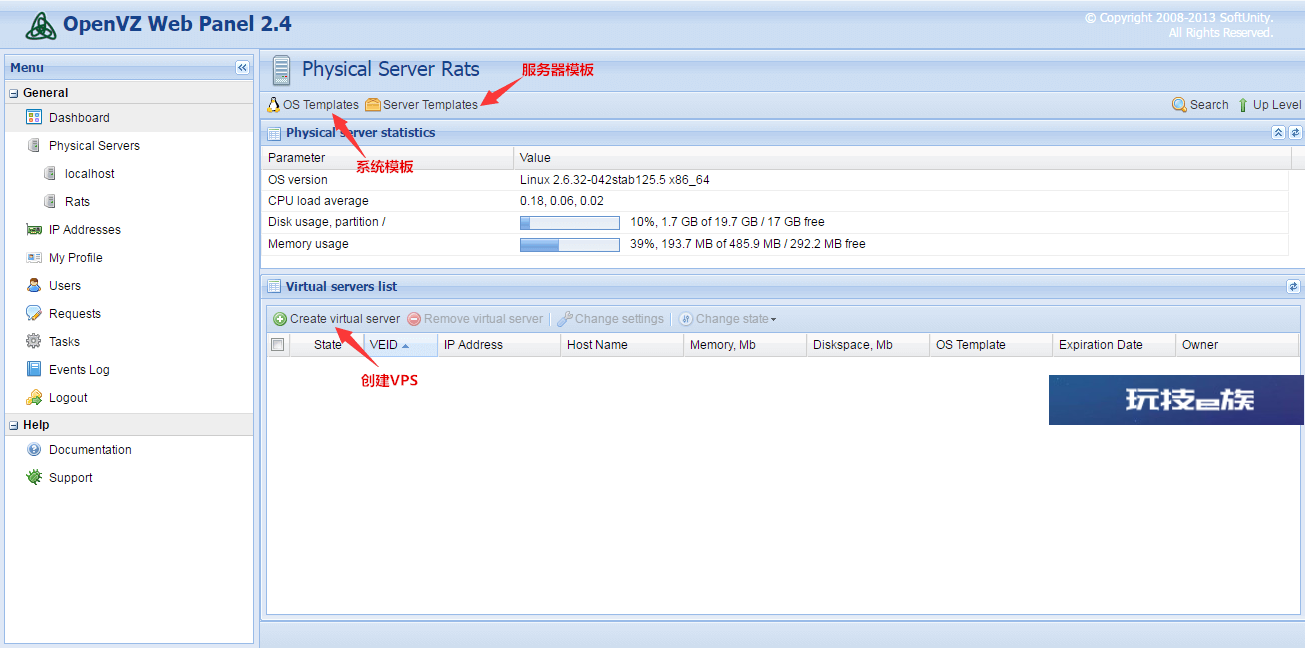Click the green Create virtual server plus icon

(x=280, y=319)
